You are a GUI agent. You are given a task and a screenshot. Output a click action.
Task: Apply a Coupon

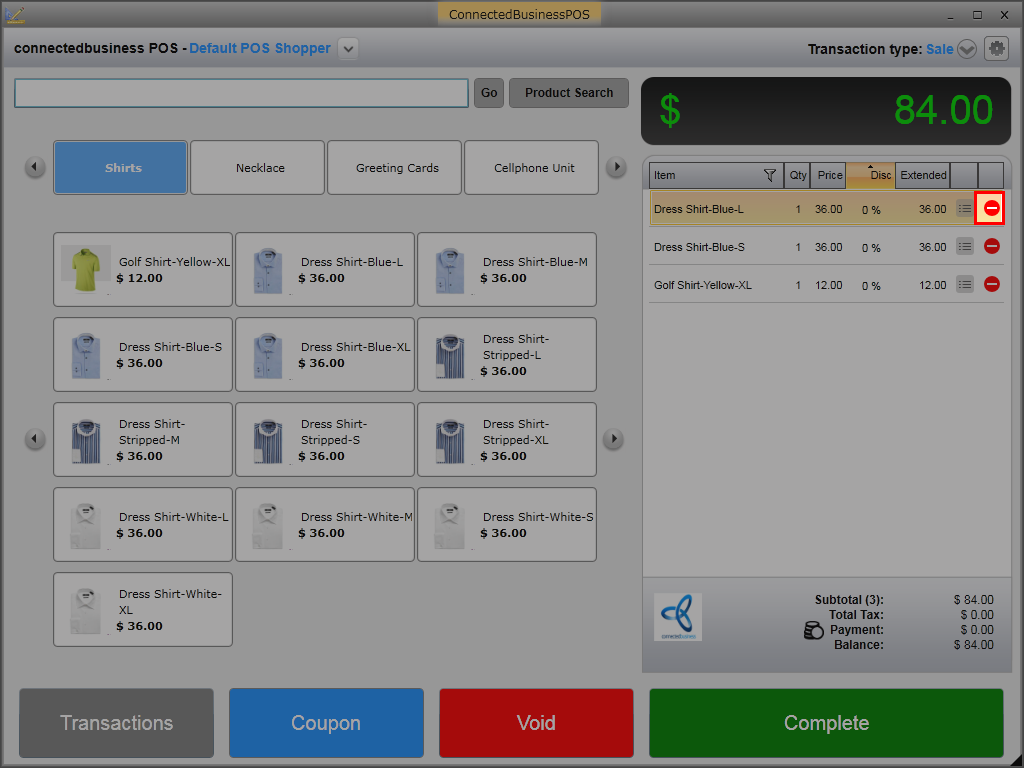pyautogui.click(x=326, y=723)
